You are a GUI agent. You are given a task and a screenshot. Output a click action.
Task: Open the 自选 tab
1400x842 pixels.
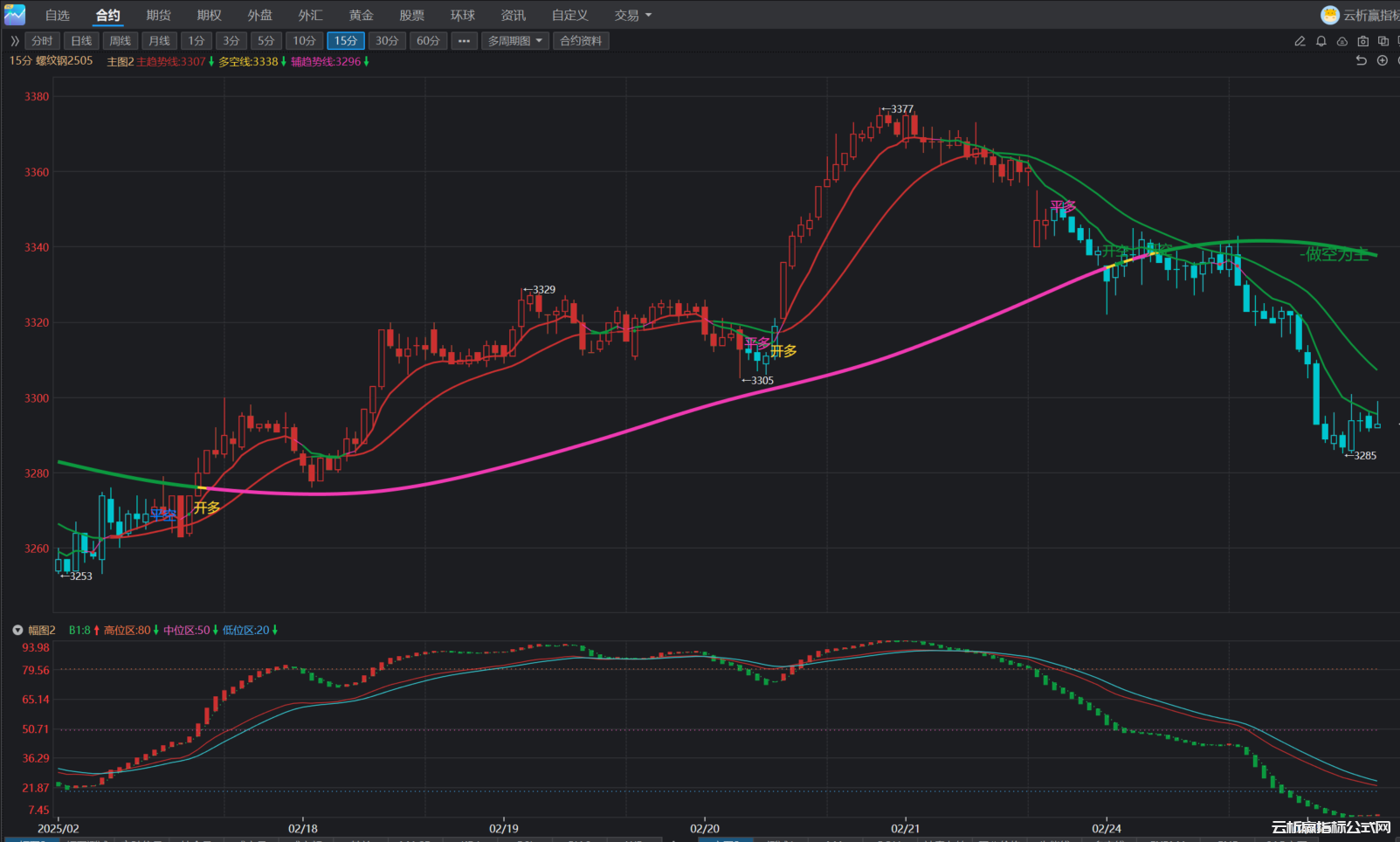[x=58, y=15]
